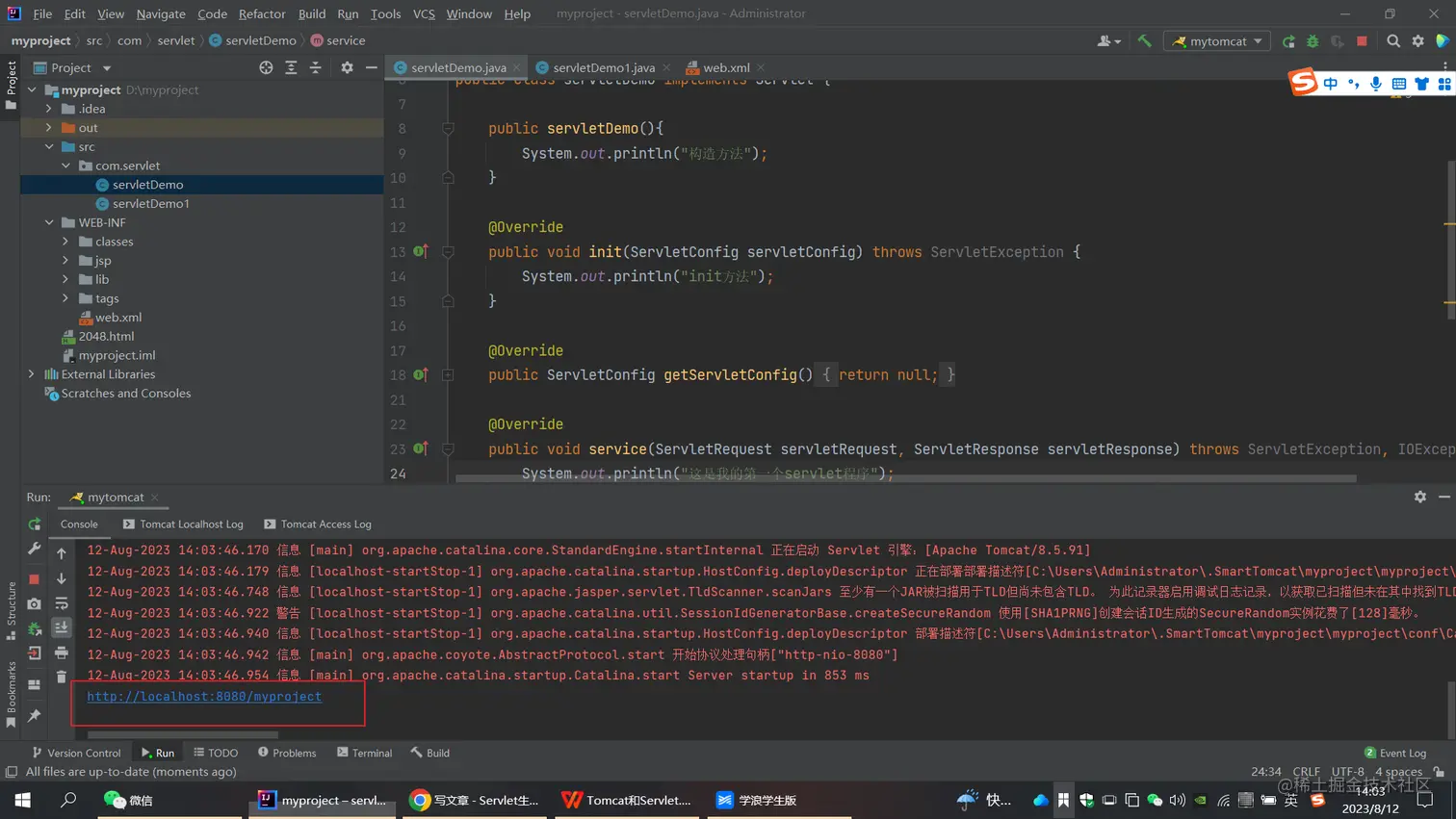
Task: Toggle fold on init method
Action: point(448,252)
